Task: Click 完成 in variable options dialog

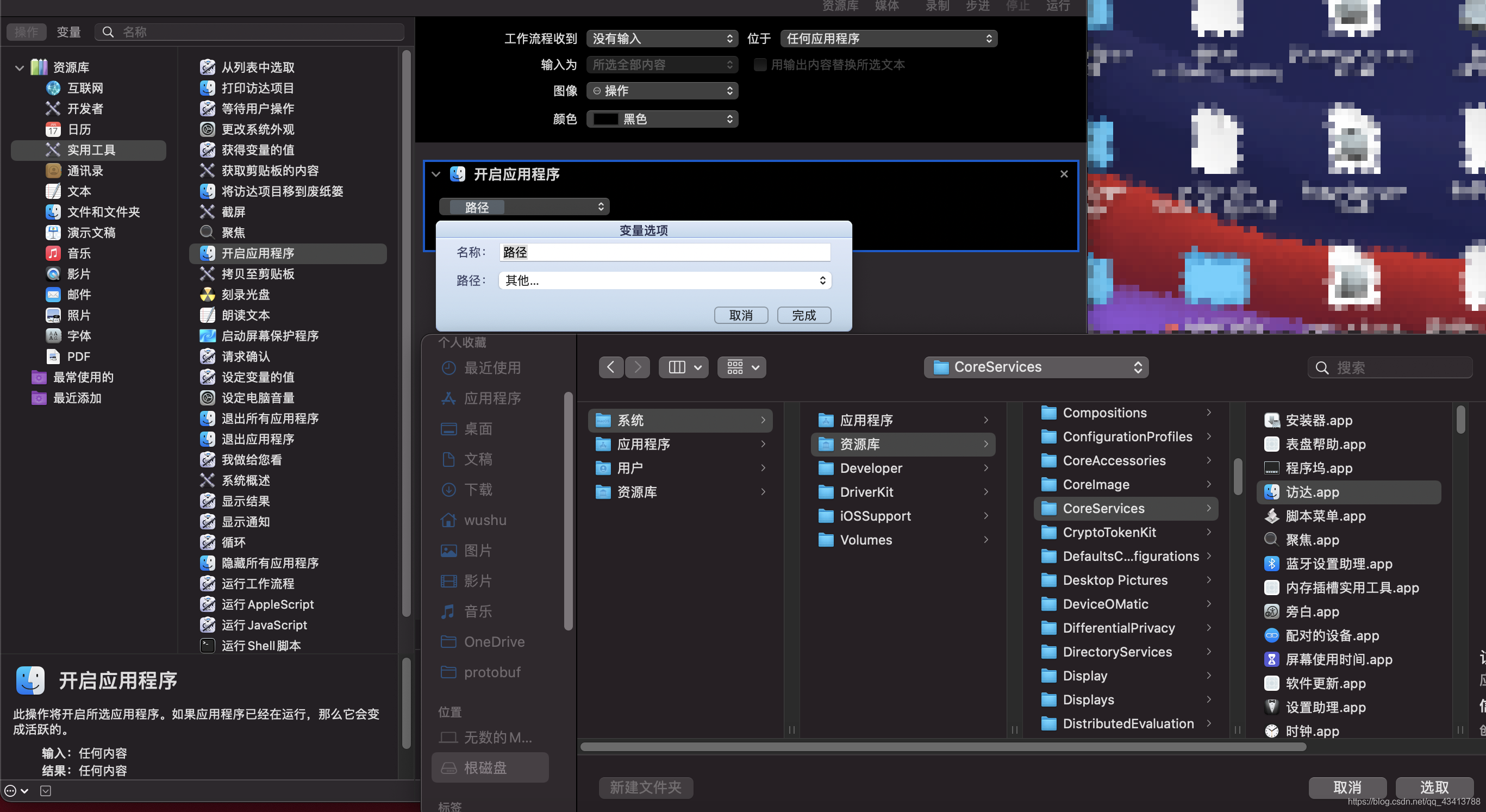Action: click(x=803, y=315)
